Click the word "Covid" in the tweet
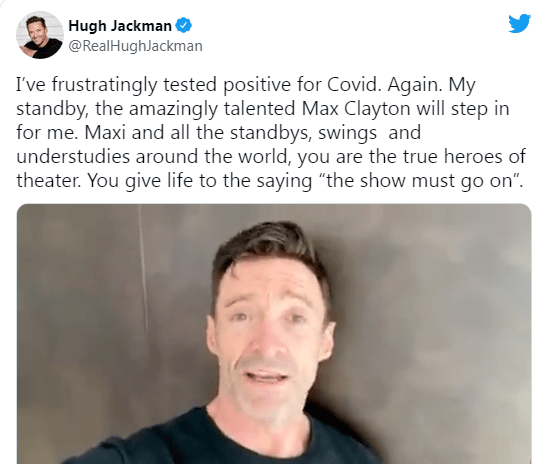The width and height of the screenshot is (541, 464). pos(354,84)
